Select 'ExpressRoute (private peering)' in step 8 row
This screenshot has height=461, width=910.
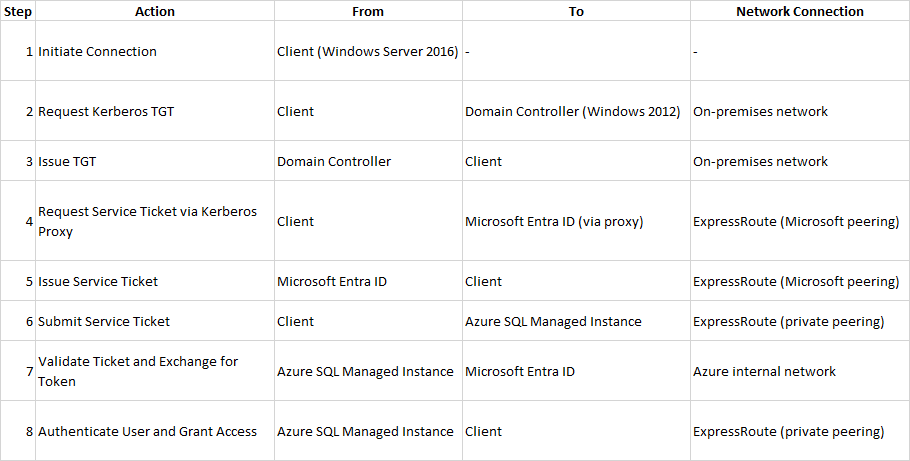(800, 431)
